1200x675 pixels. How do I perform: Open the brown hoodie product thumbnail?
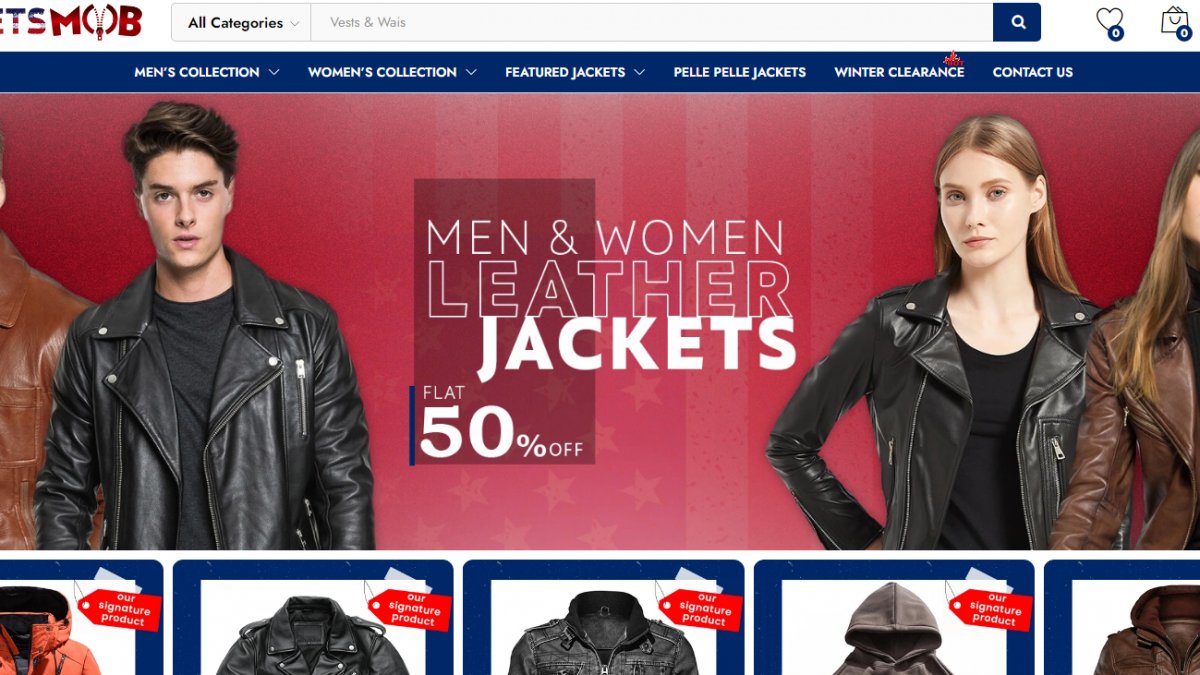click(x=893, y=630)
